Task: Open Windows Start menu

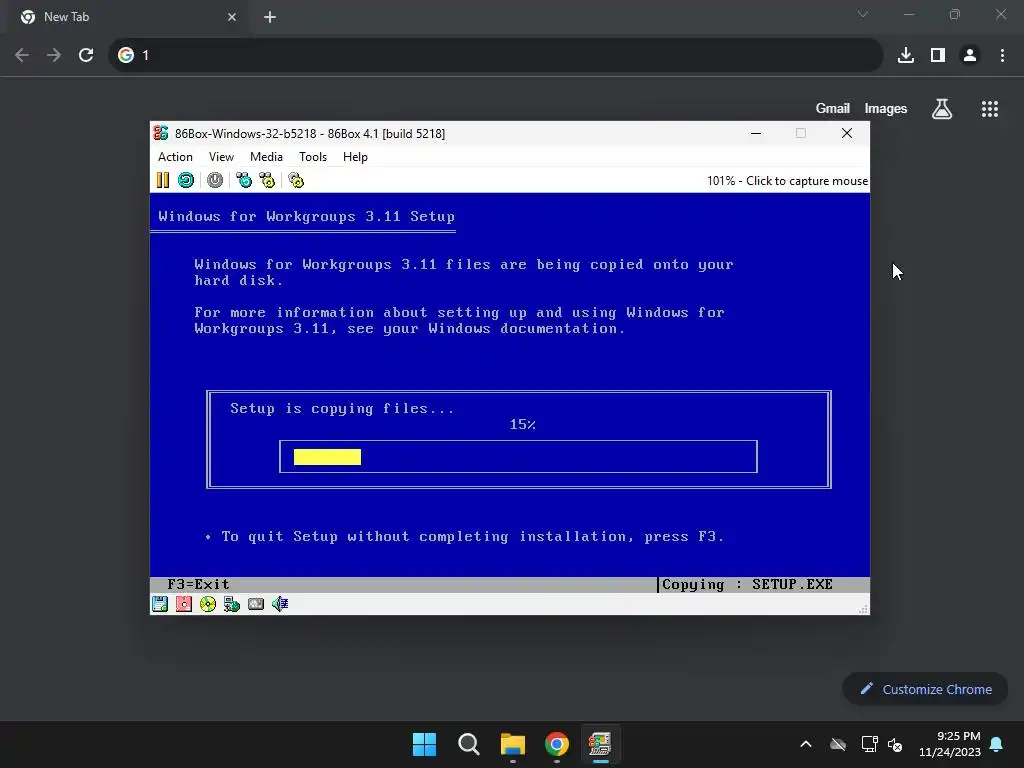Action: [x=424, y=744]
